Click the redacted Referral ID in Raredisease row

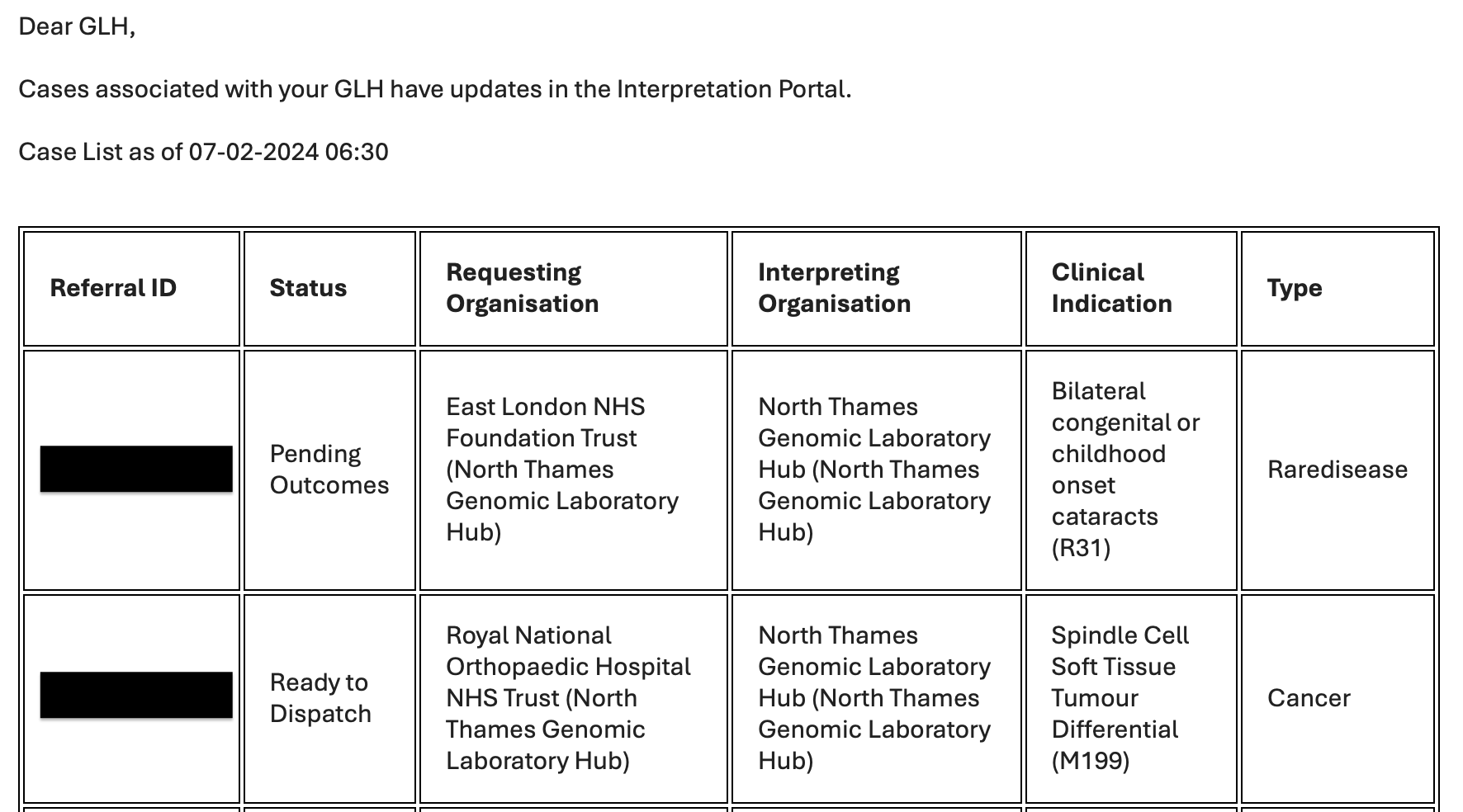tap(136, 469)
